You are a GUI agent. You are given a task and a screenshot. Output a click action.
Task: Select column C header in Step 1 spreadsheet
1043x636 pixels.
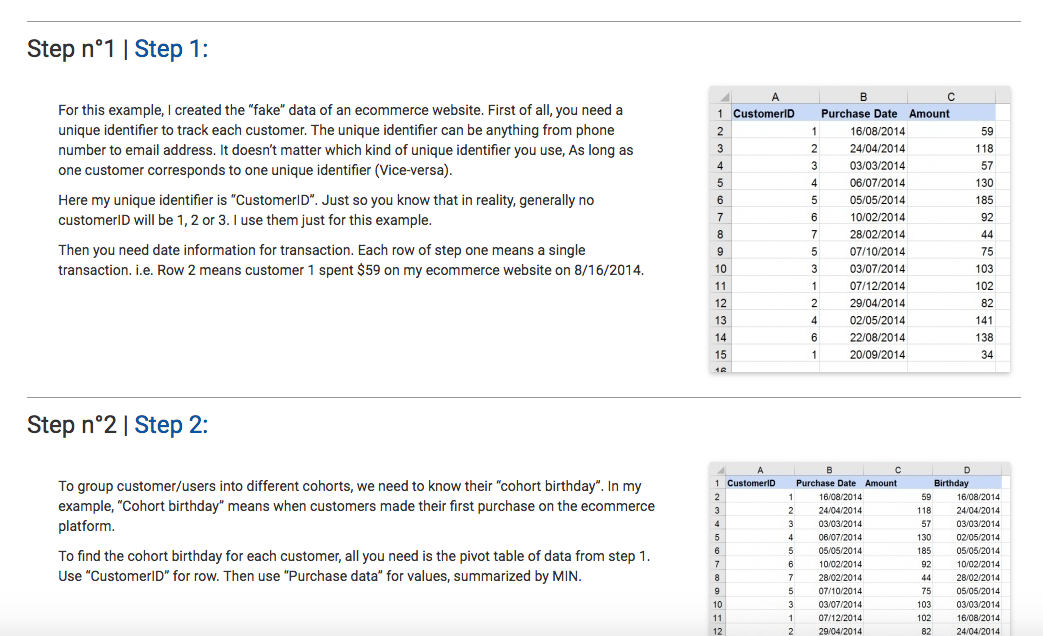pos(951,97)
